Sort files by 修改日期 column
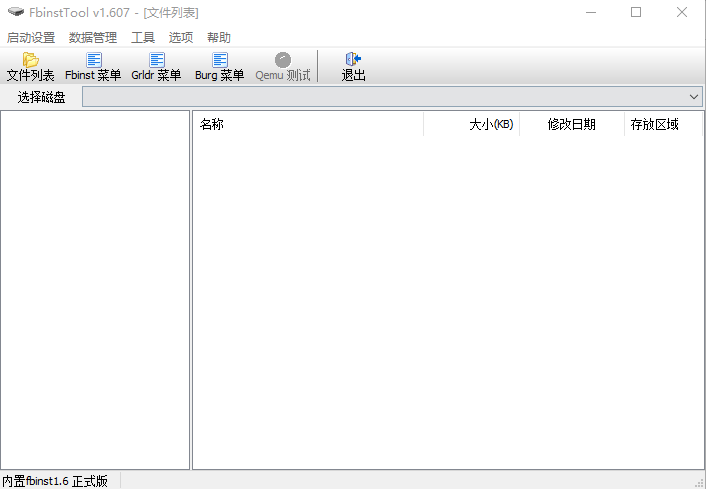The height and width of the screenshot is (489, 706). point(572,124)
